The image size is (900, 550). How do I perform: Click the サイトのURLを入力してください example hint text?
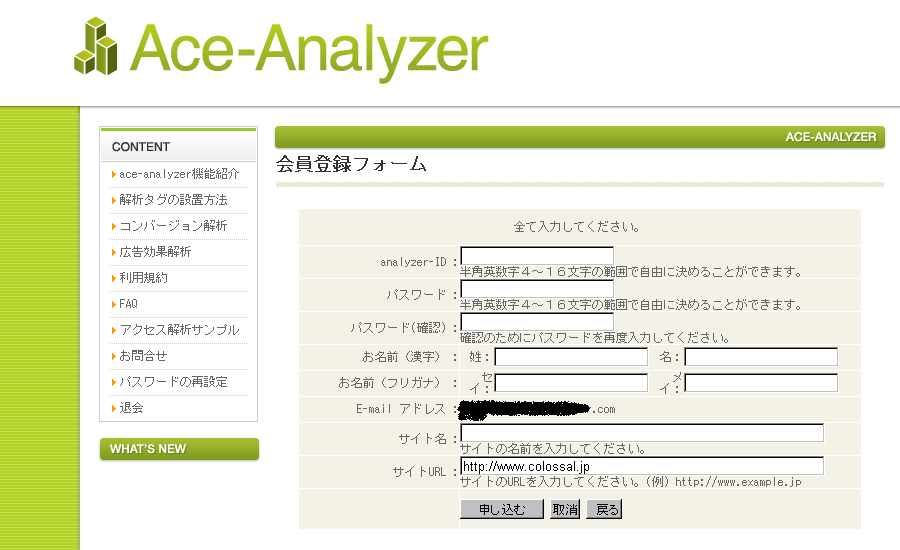(631, 482)
